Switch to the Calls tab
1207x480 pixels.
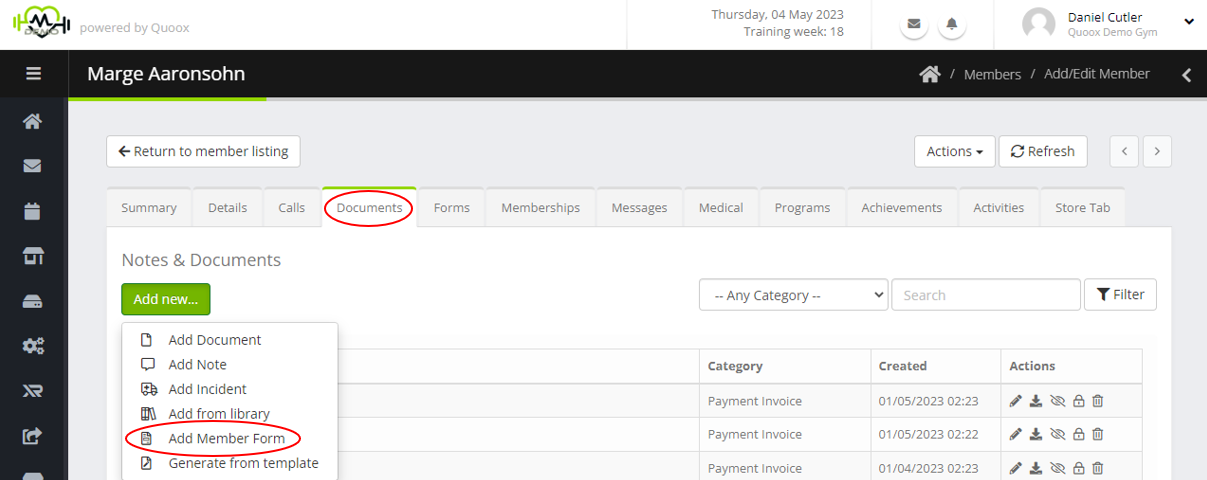[292, 208]
